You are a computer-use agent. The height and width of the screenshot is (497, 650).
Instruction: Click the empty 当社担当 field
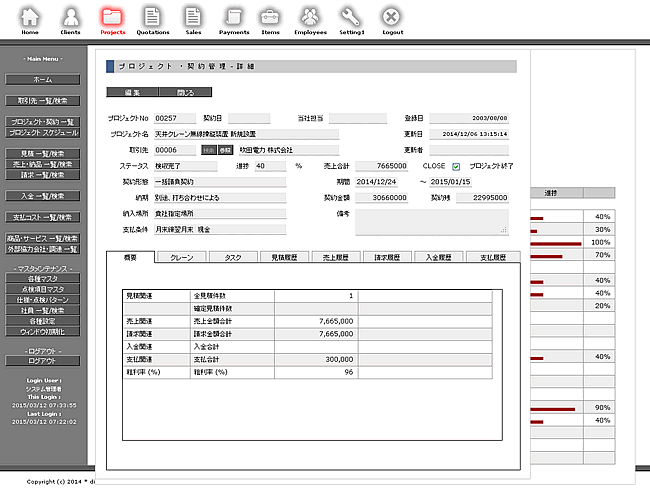click(x=358, y=119)
